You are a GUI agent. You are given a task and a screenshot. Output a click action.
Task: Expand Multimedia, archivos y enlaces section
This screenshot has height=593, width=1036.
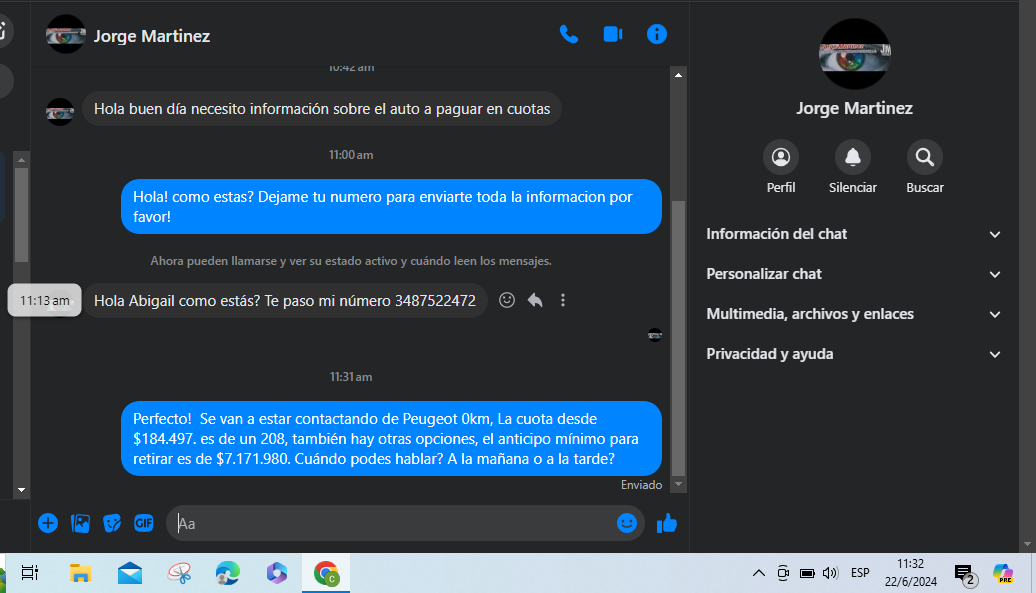(853, 314)
